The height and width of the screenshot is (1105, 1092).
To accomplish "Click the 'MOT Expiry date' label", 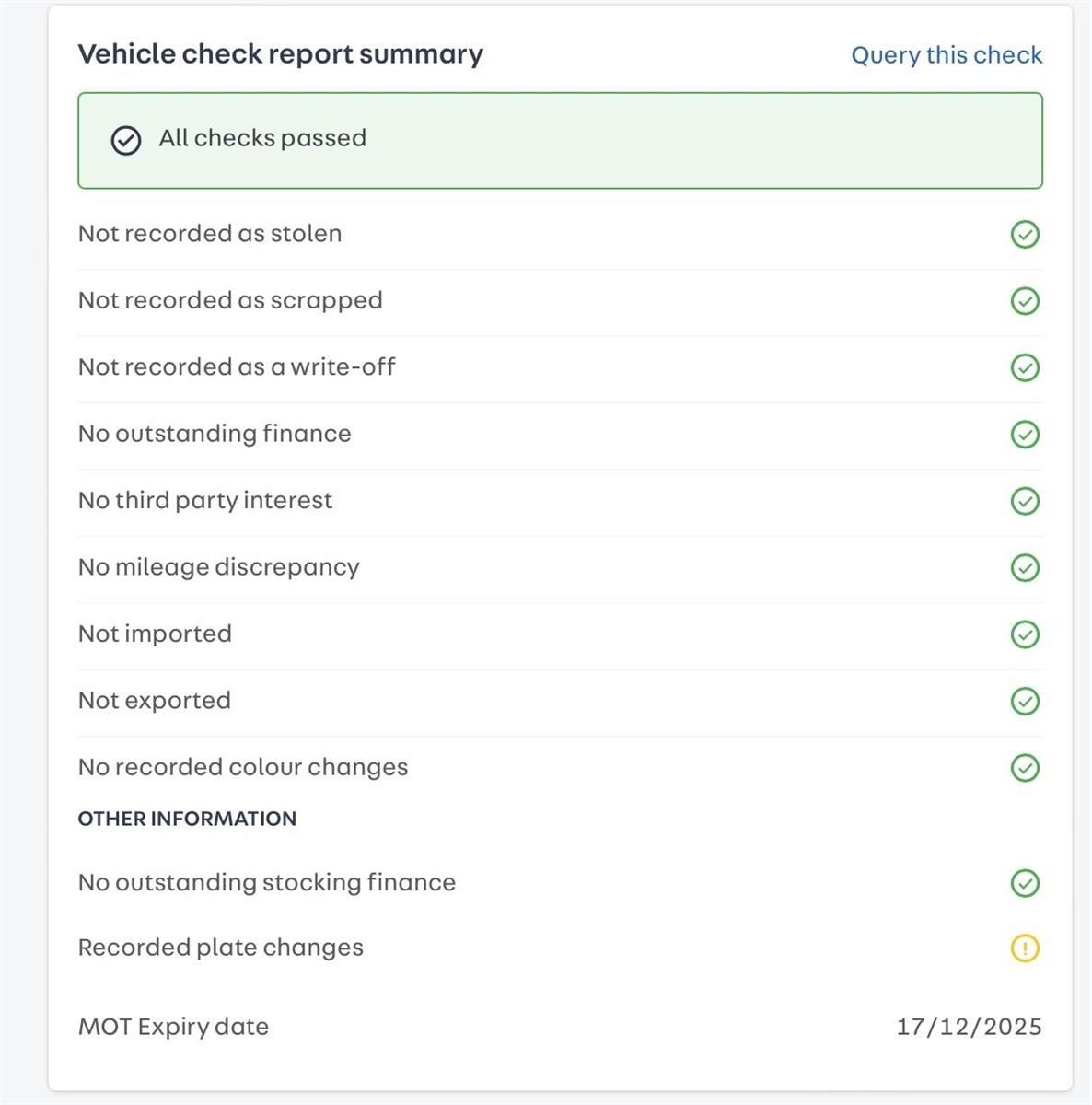I will (x=173, y=1027).
